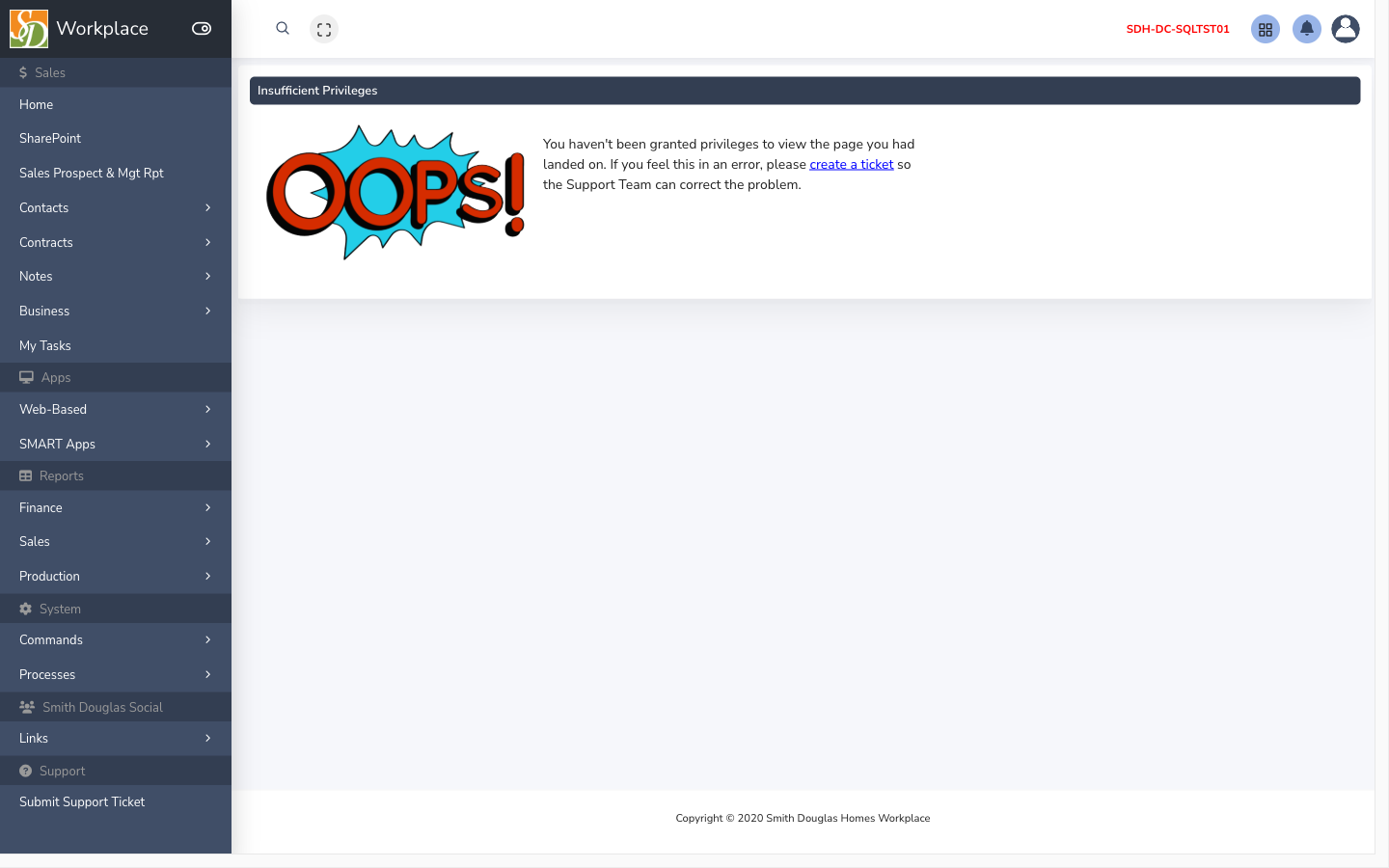Image resolution: width=1389 pixels, height=868 pixels.
Task: Click the Support question mark icon
Action: coord(25,771)
